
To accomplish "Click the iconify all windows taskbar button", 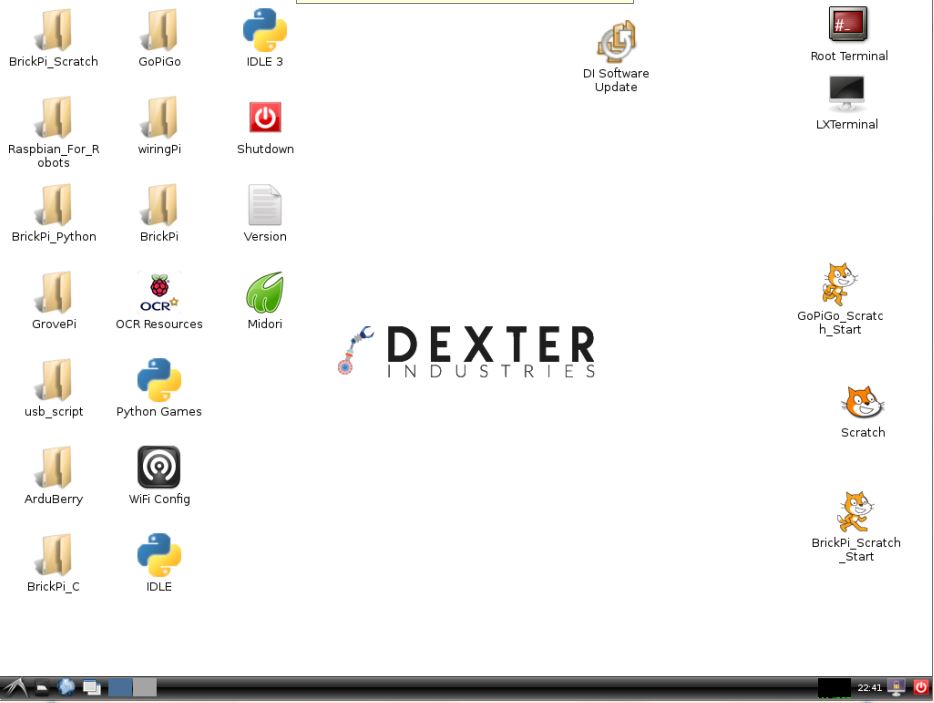I will [x=92, y=688].
